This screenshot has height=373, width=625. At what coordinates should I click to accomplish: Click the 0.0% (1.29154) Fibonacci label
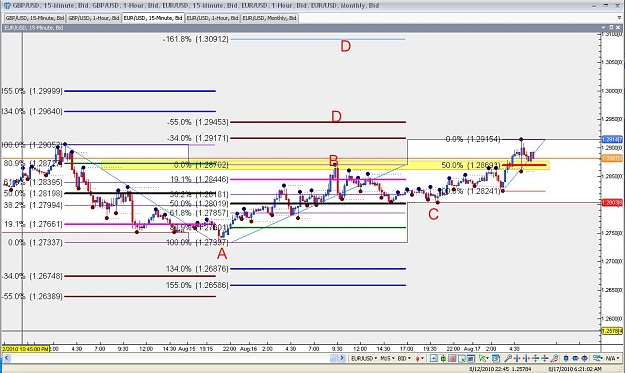(473, 139)
